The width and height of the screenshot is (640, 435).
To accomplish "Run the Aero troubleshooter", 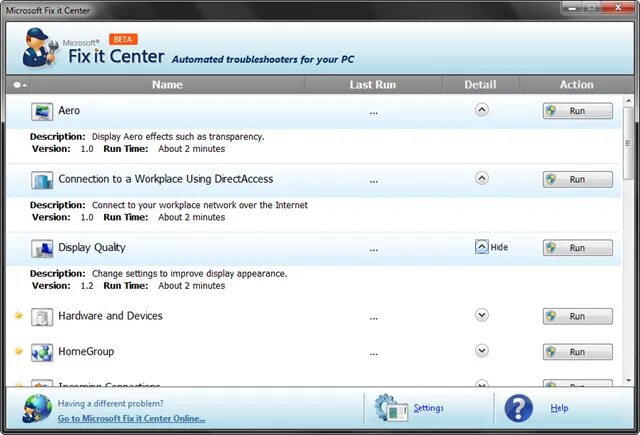I will point(578,111).
